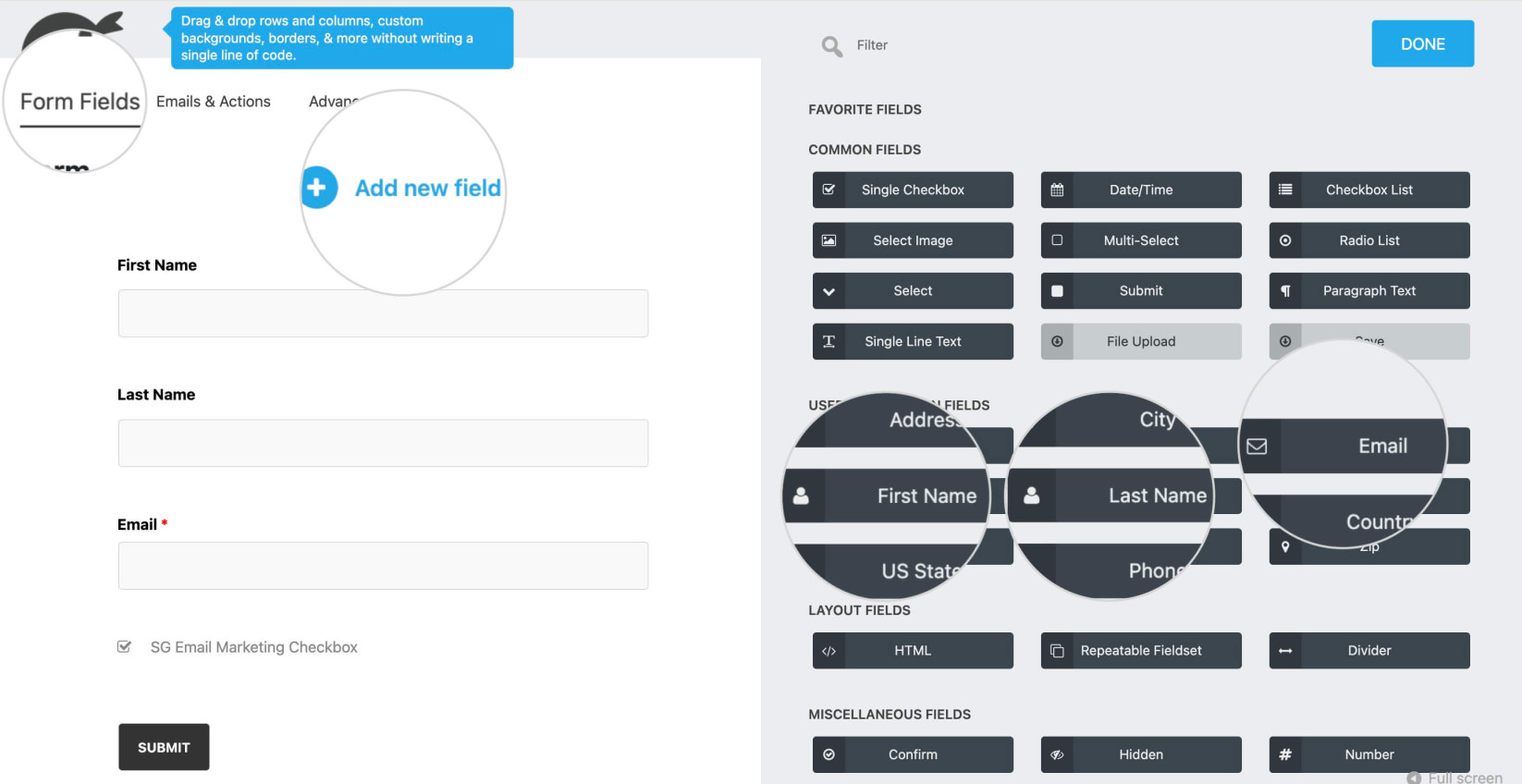
Task: Add a Confirm field
Action: click(913, 754)
